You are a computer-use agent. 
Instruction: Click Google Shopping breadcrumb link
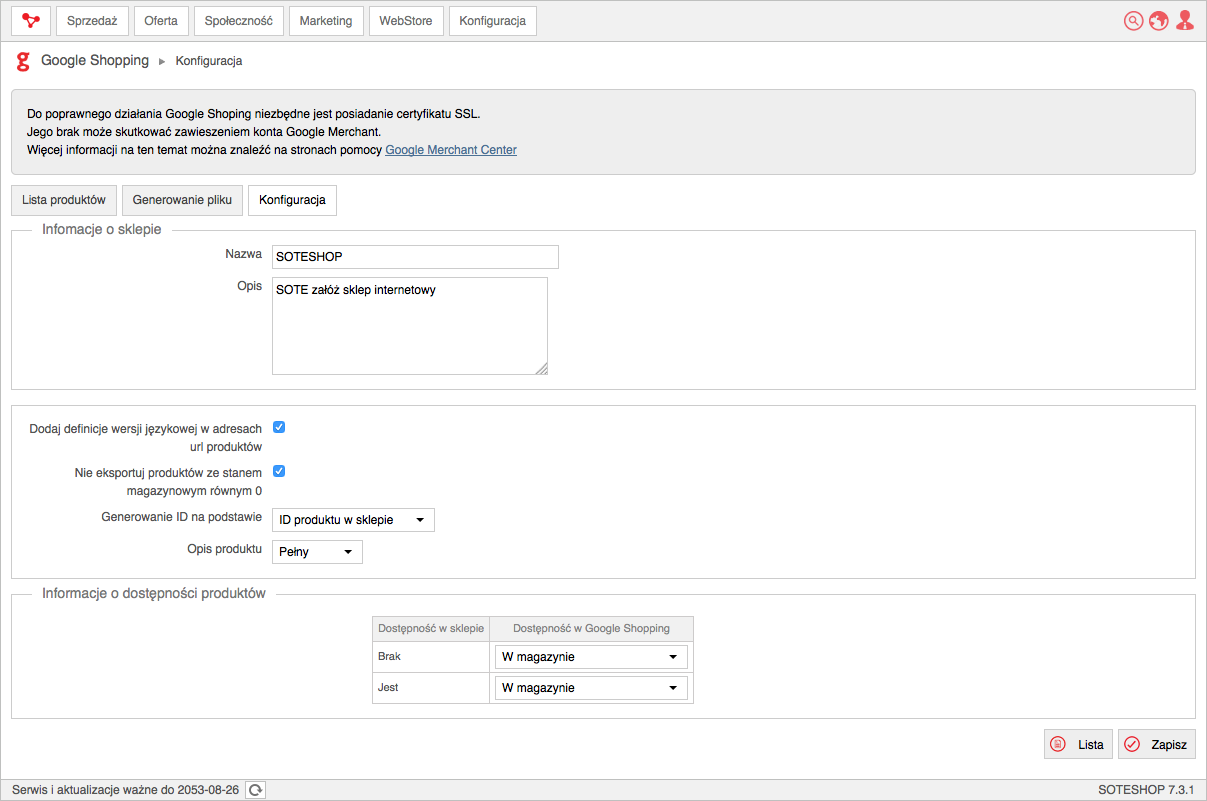coord(95,61)
